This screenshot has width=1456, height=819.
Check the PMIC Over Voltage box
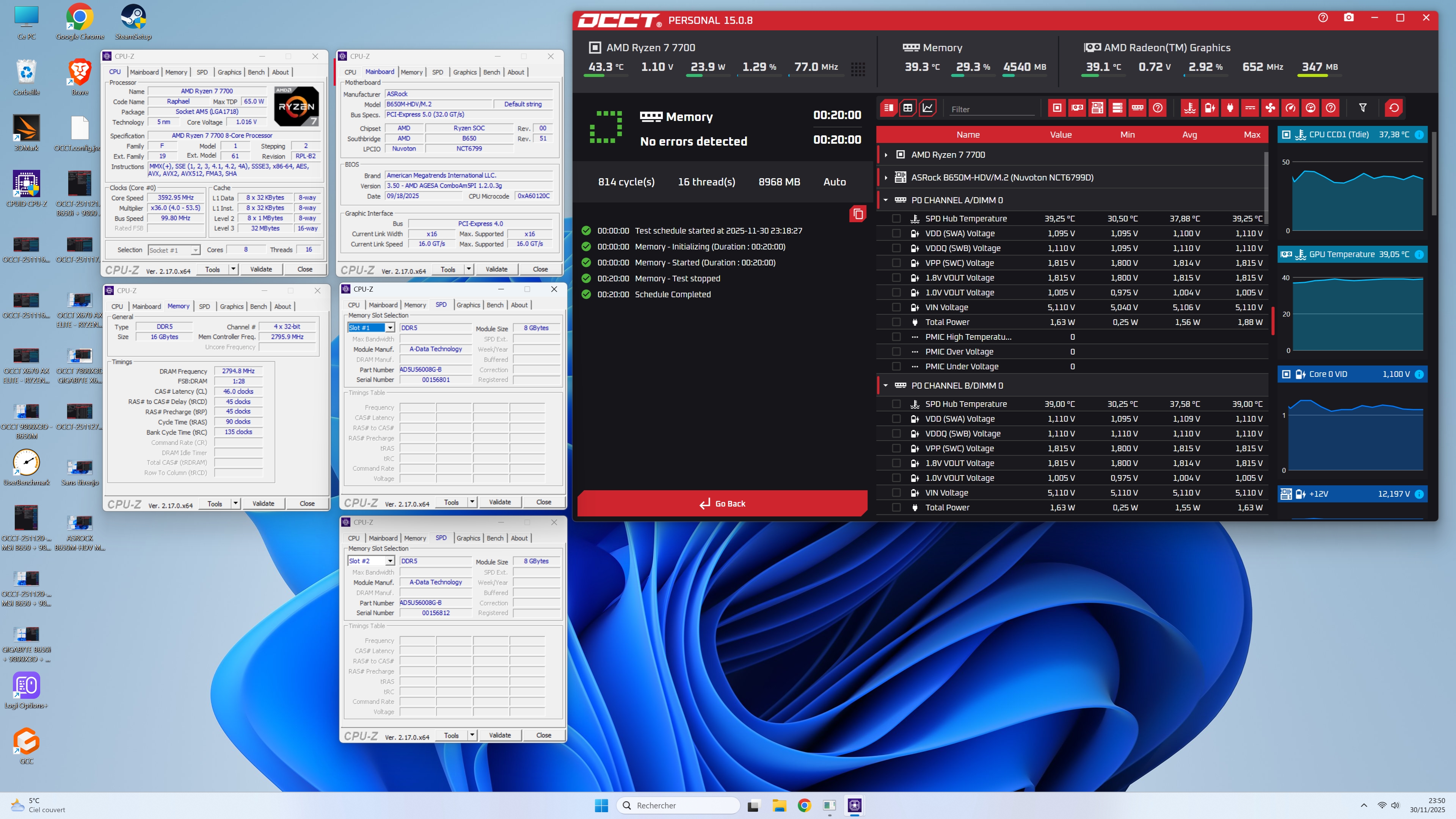click(896, 351)
